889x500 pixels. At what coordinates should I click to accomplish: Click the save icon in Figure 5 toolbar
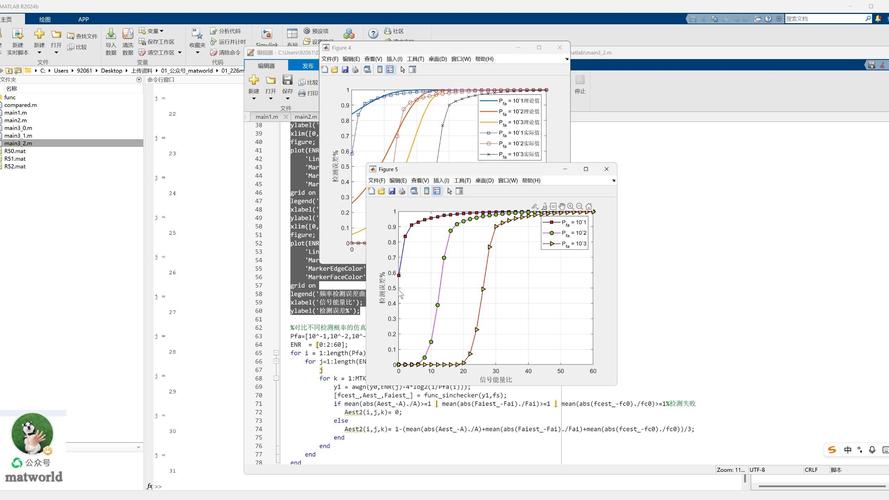click(392, 190)
